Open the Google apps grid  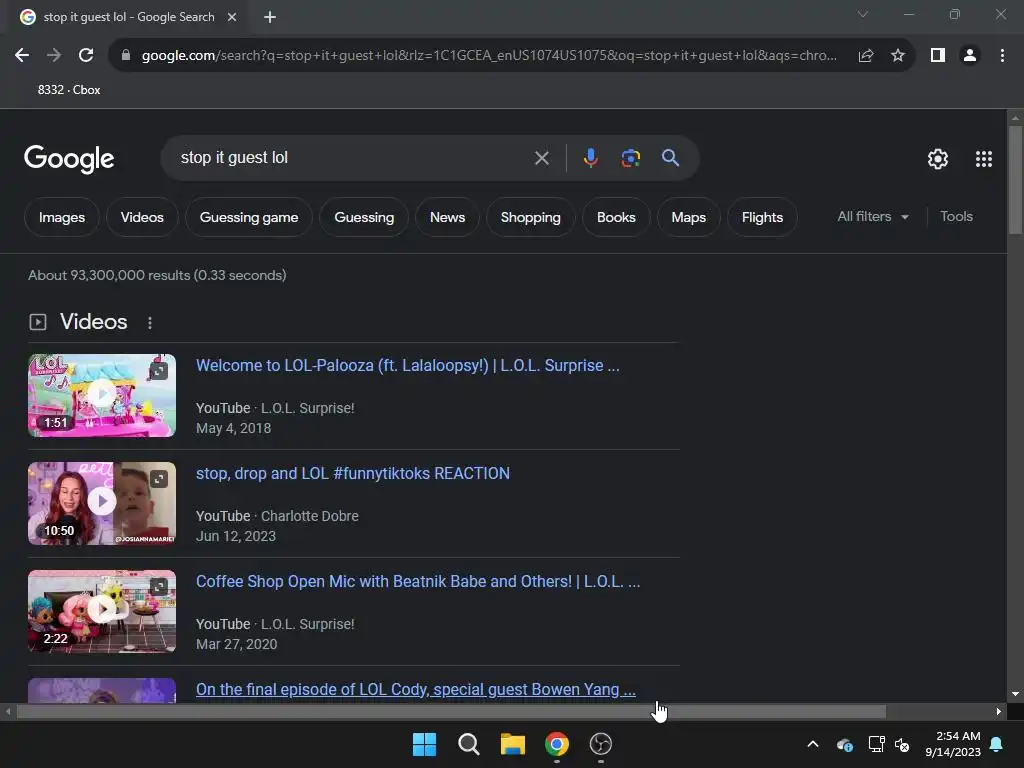click(x=984, y=159)
